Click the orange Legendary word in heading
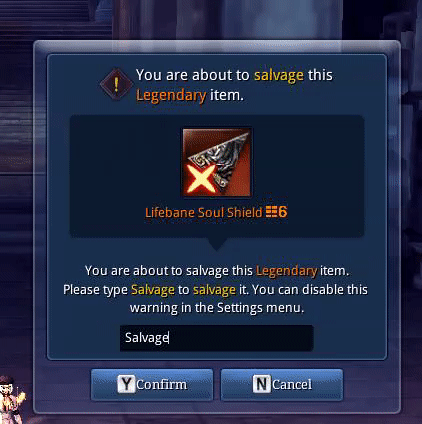The height and width of the screenshot is (424, 422). (171, 96)
